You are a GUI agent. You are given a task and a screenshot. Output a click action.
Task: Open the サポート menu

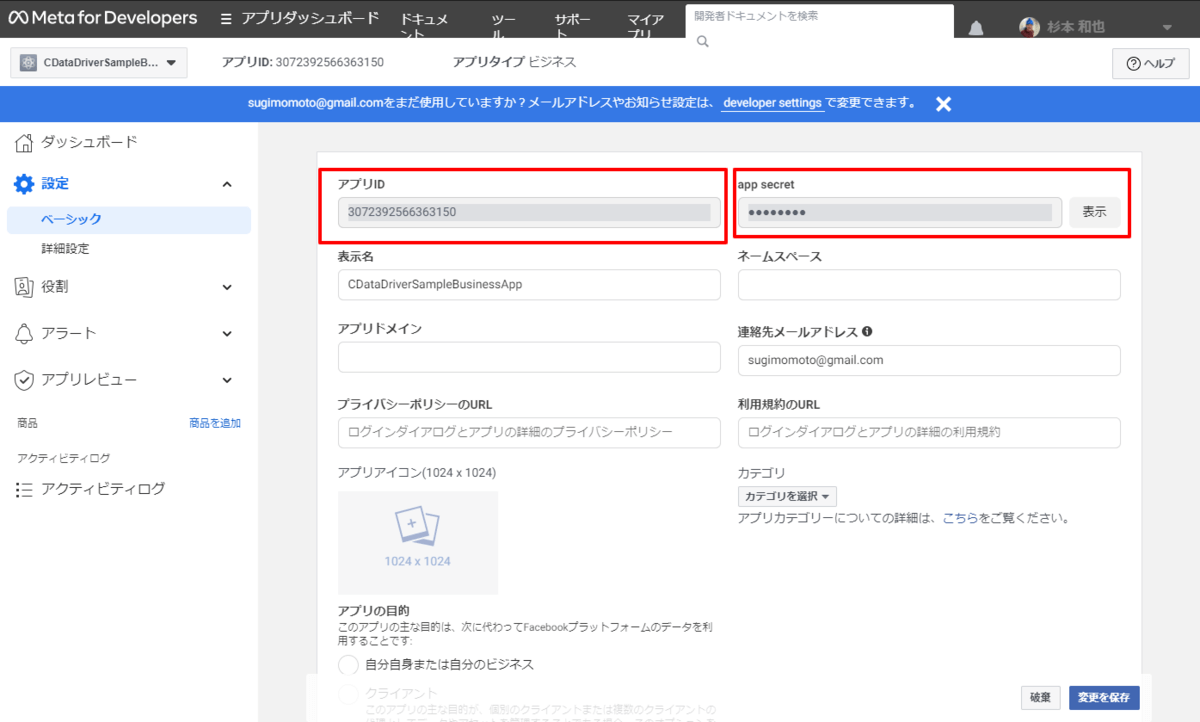[573, 27]
